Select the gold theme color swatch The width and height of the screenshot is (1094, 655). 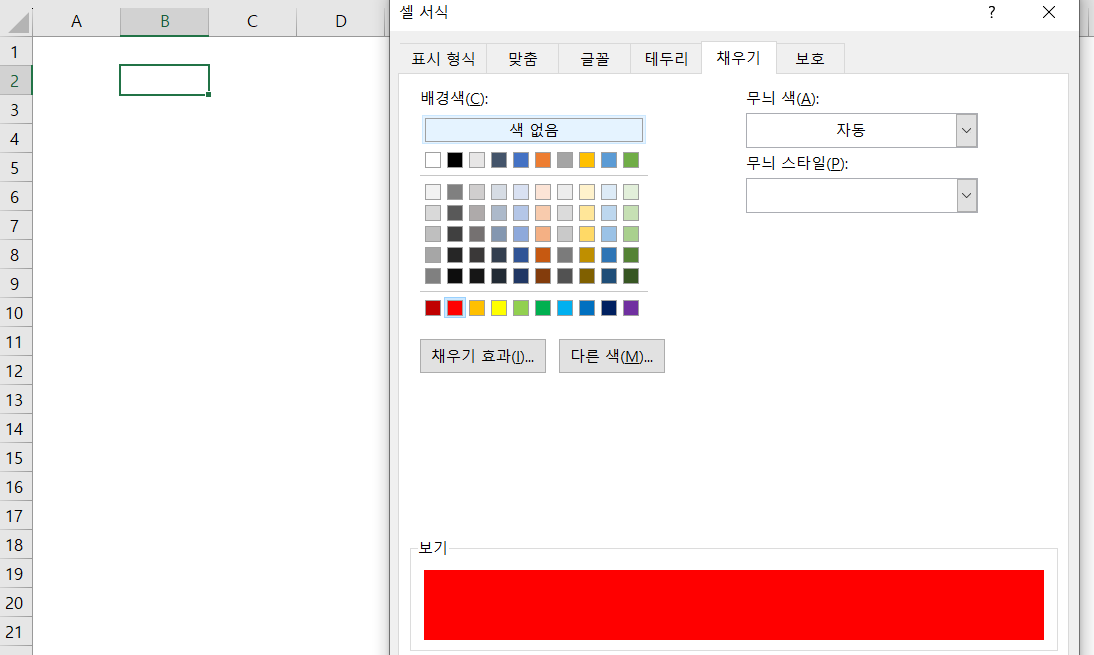587,160
